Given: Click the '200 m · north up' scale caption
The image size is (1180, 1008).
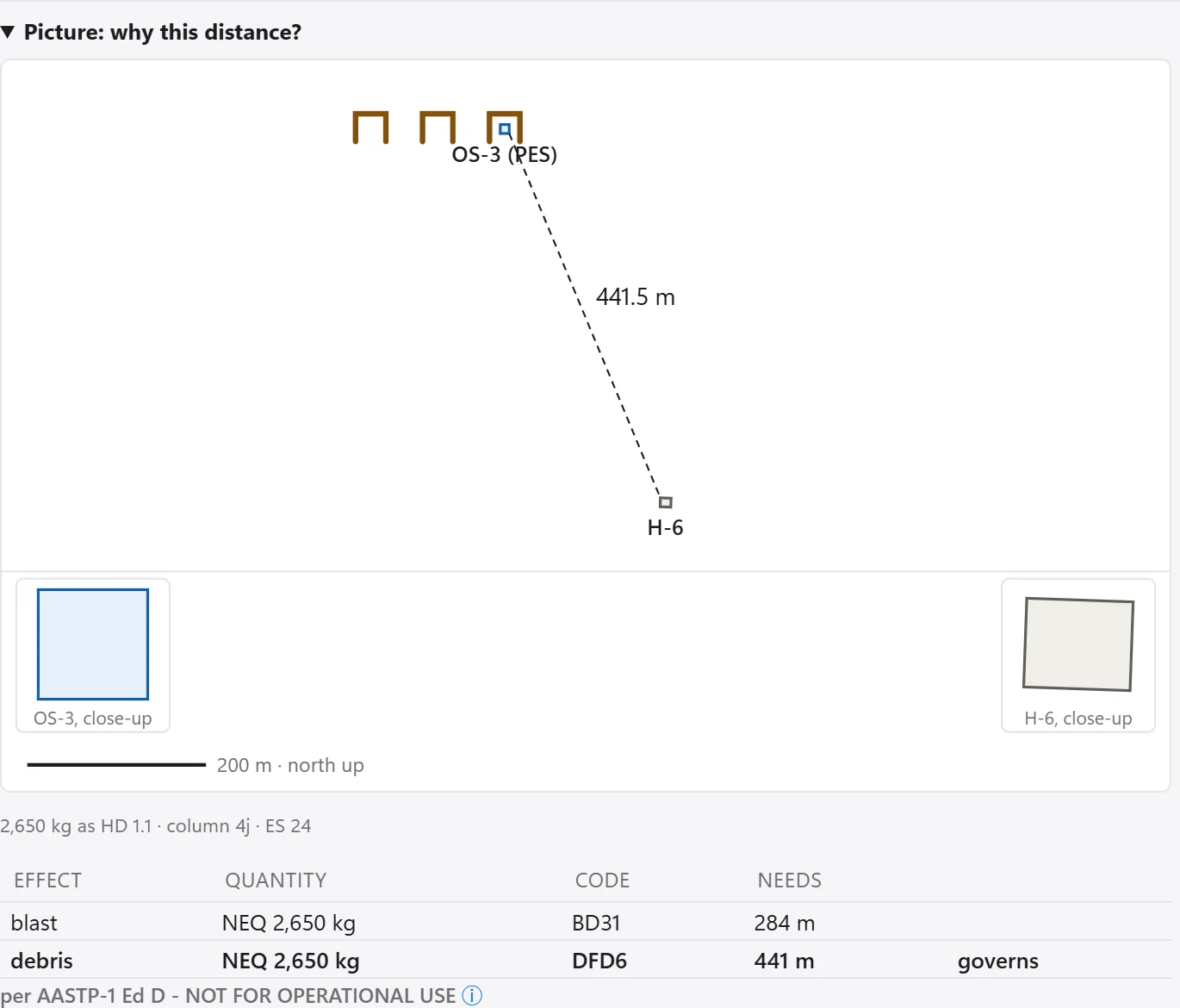Looking at the screenshot, I should click(290, 765).
